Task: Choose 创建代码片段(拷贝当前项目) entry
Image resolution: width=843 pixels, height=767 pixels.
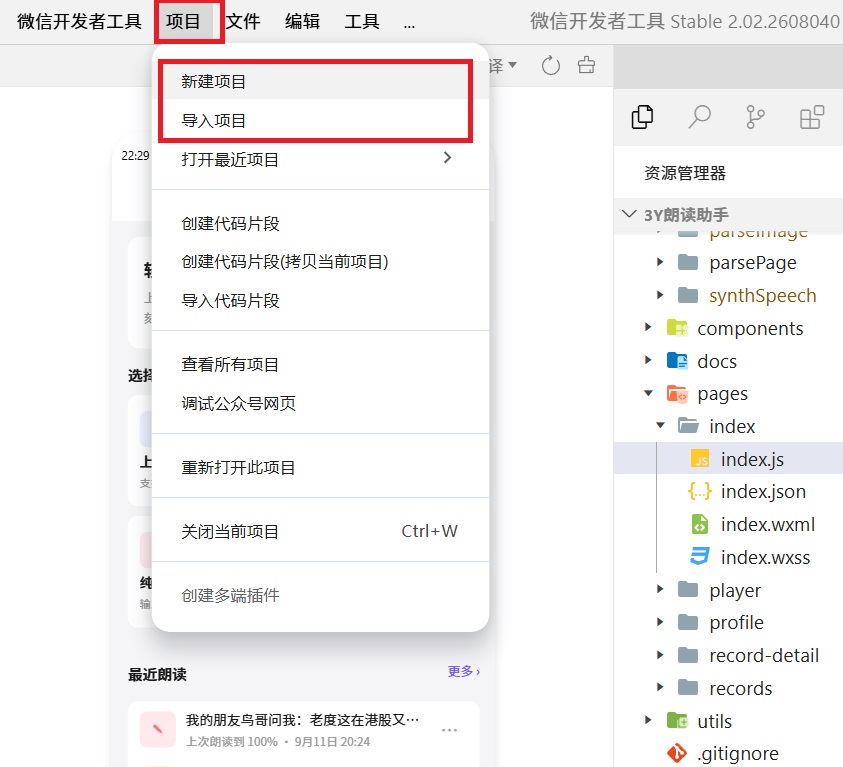Action: pyautogui.click(x=320, y=262)
